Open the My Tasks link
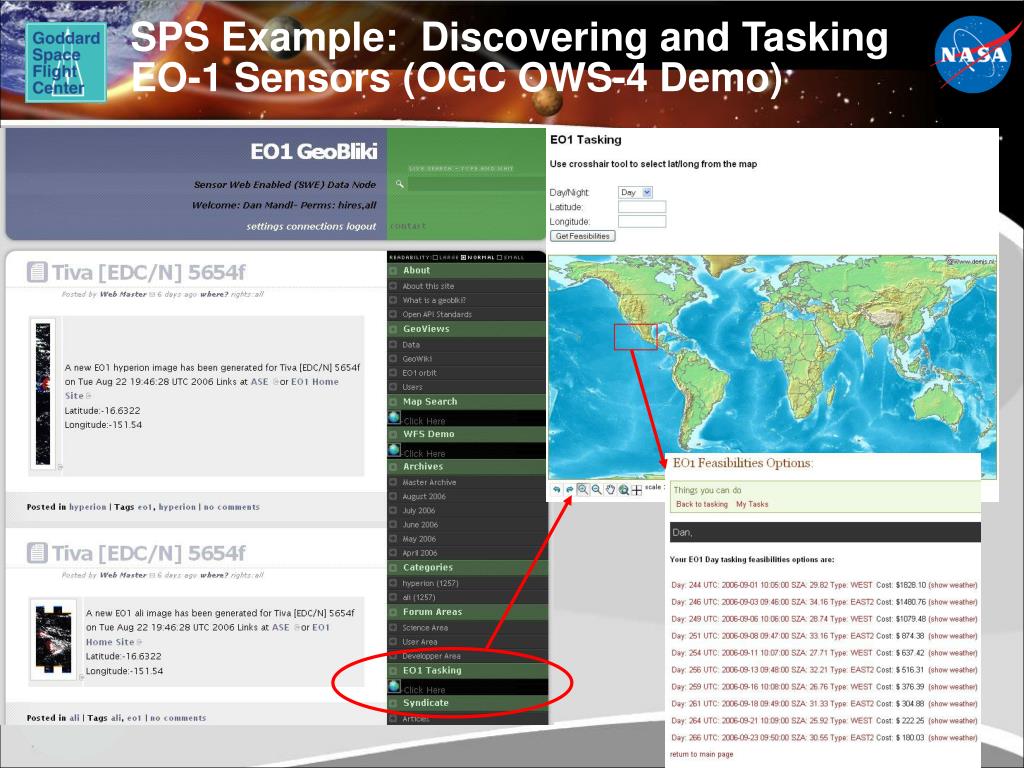This screenshot has width=1024, height=768. click(752, 504)
